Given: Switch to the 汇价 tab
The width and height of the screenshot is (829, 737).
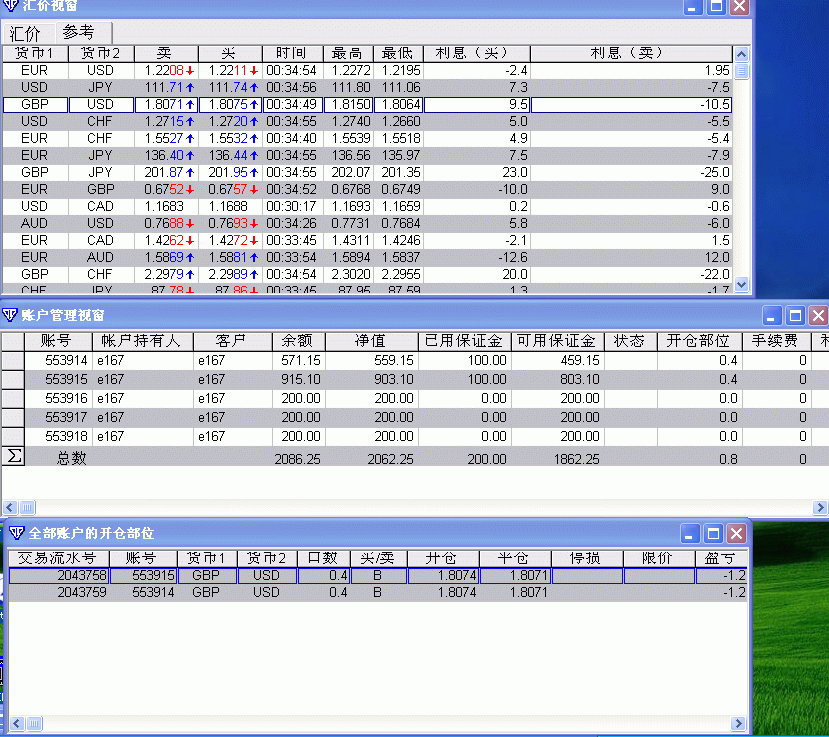Looking at the screenshot, I should [x=25, y=33].
